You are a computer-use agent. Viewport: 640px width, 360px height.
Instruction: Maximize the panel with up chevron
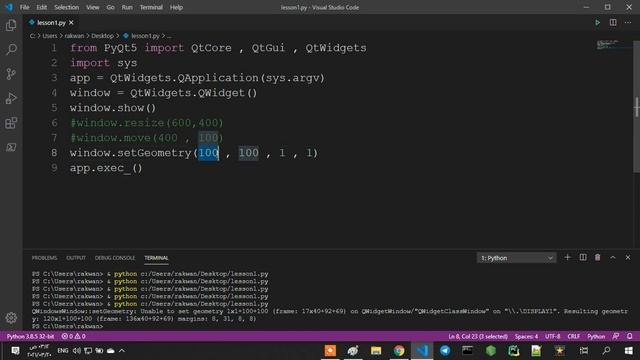point(613,258)
